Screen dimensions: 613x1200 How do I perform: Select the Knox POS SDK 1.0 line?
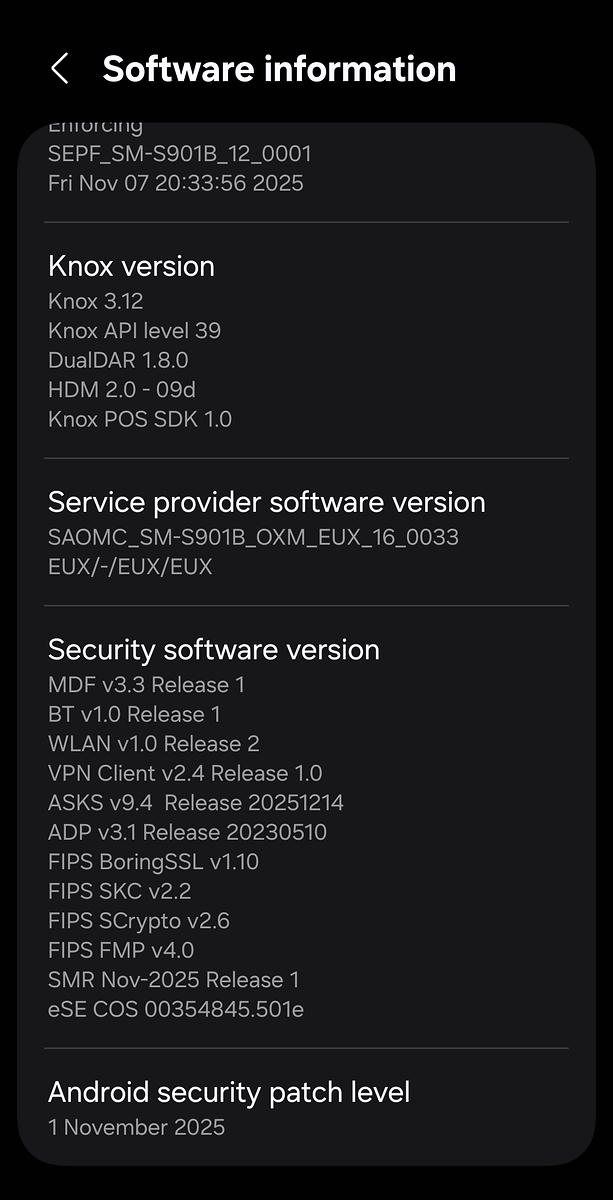click(x=140, y=419)
